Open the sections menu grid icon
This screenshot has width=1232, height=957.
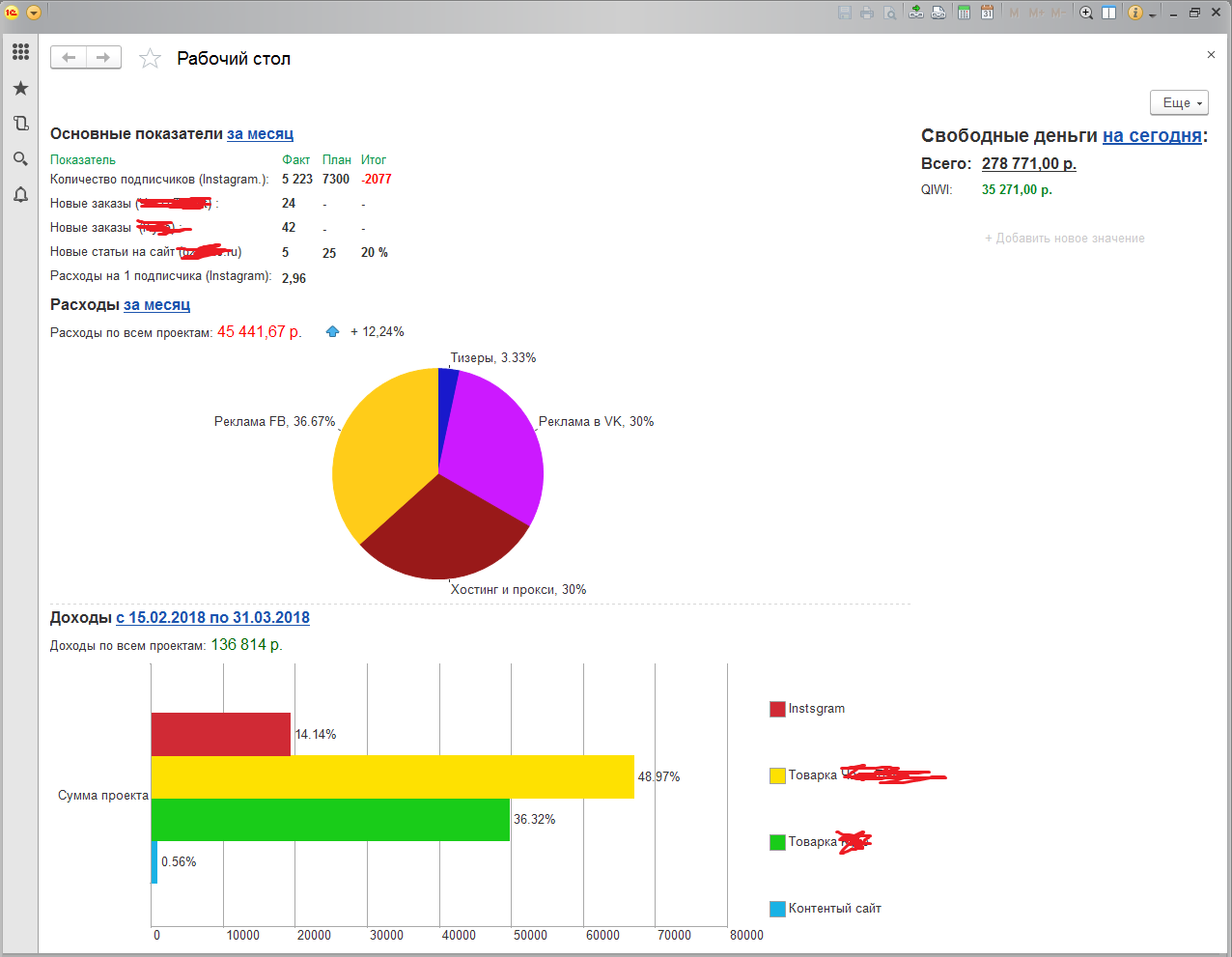coord(20,52)
